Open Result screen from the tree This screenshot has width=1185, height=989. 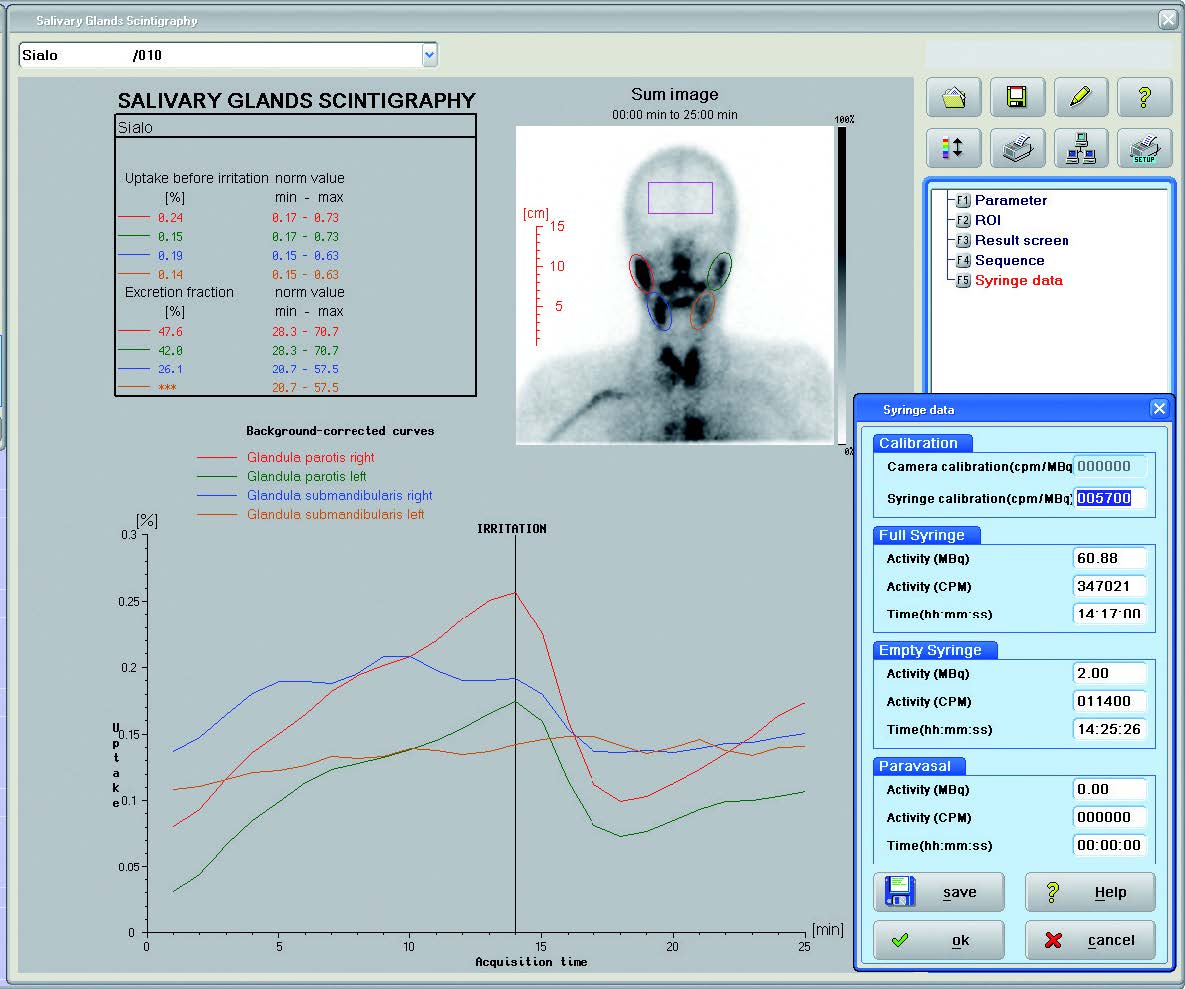(x=1021, y=240)
